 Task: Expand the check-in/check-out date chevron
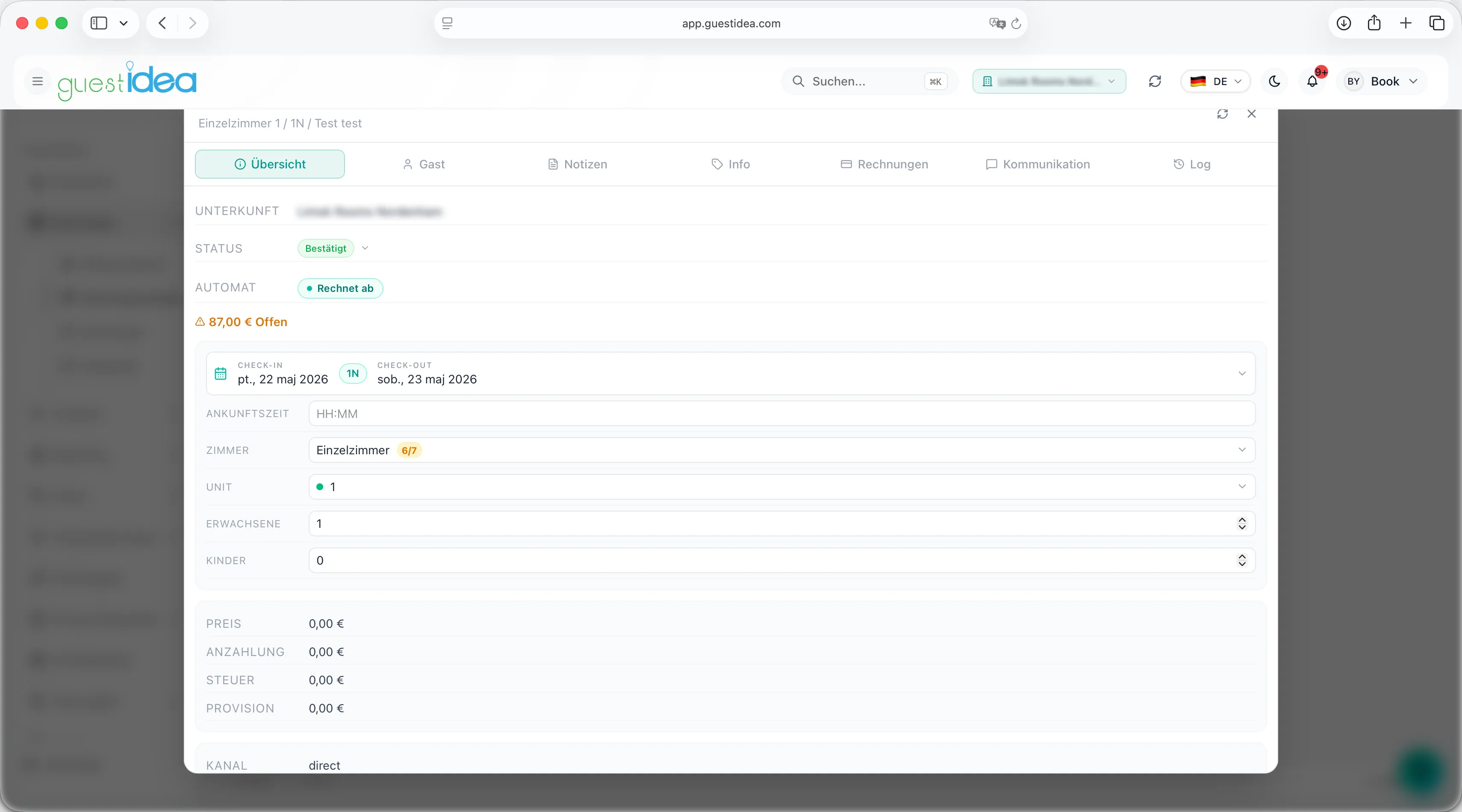click(1242, 374)
